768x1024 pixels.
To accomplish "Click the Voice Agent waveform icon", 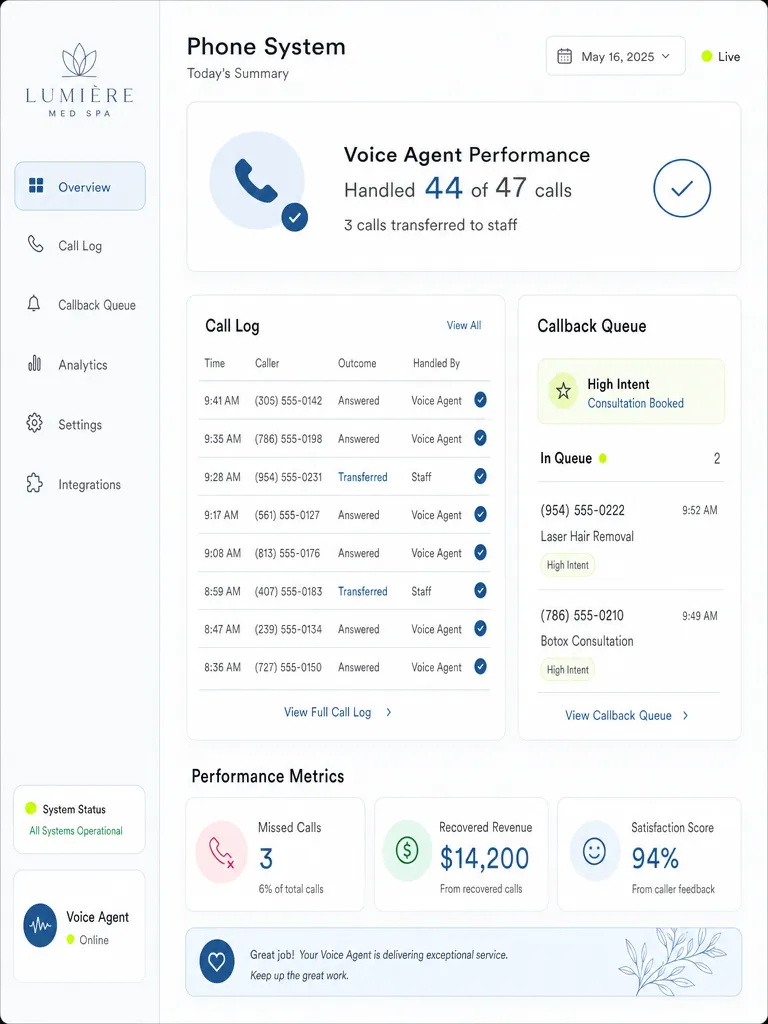I will pos(40,925).
